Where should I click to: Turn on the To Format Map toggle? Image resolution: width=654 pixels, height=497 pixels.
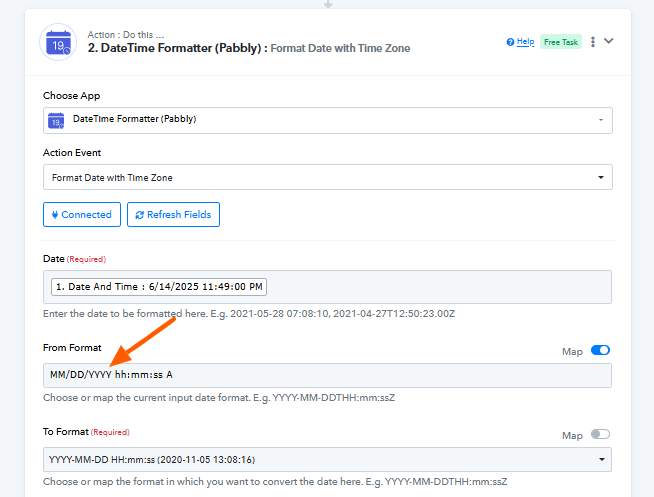tap(600, 434)
